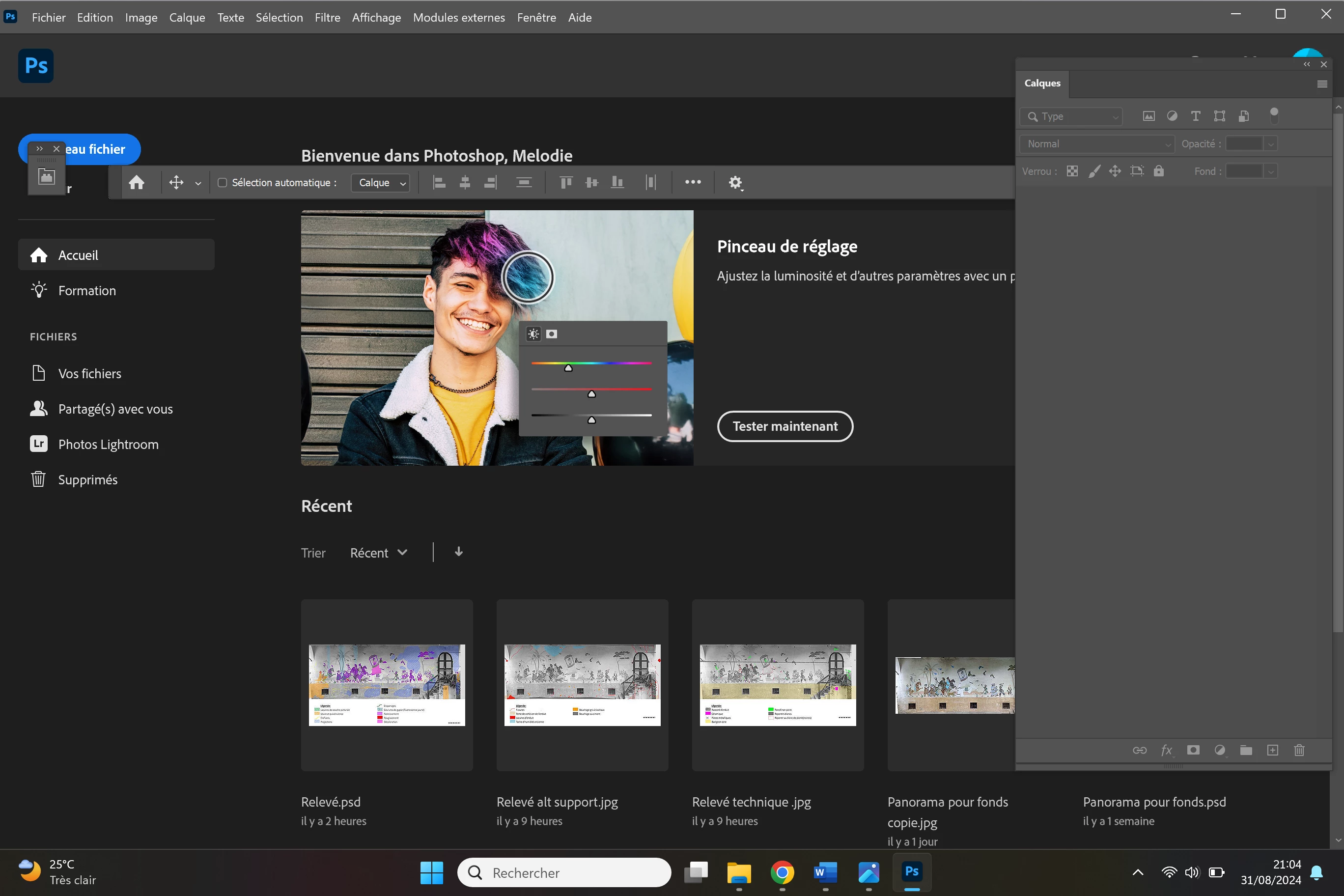Click the lock all layers padlock icon
This screenshot has width=1344, height=896.
[x=1158, y=171]
